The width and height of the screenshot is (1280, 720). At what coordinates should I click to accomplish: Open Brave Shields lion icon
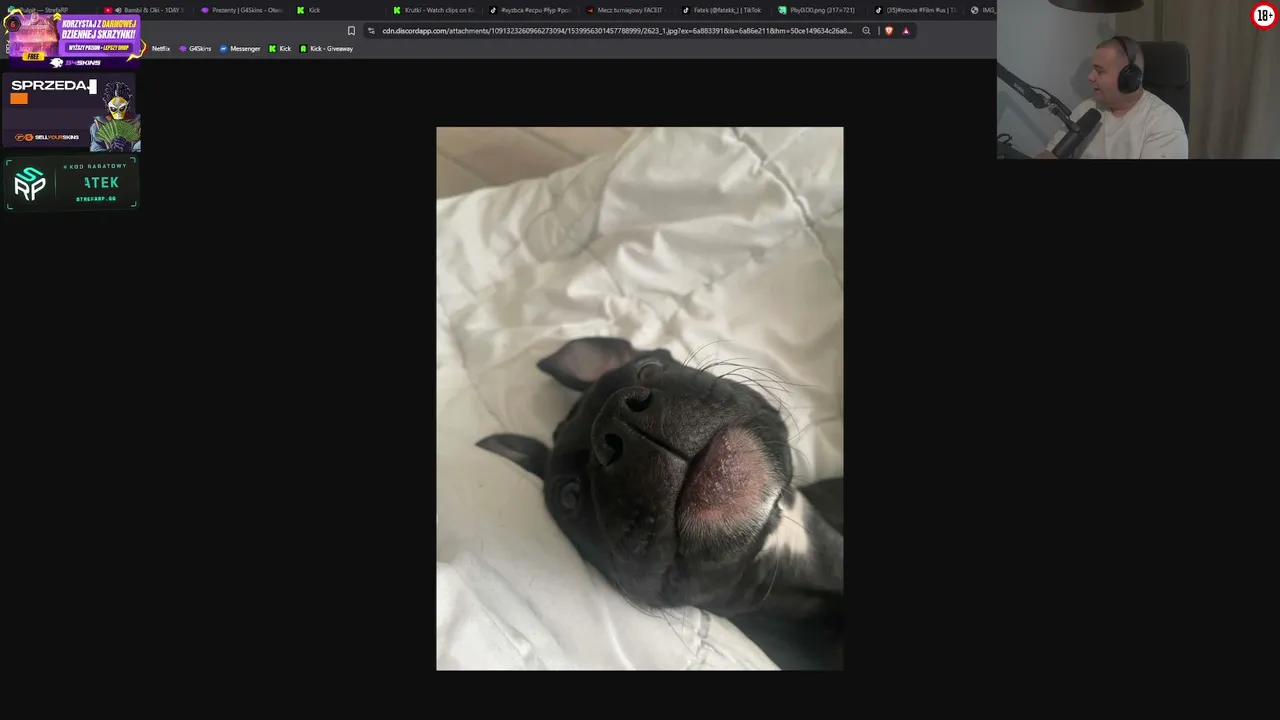(889, 31)
